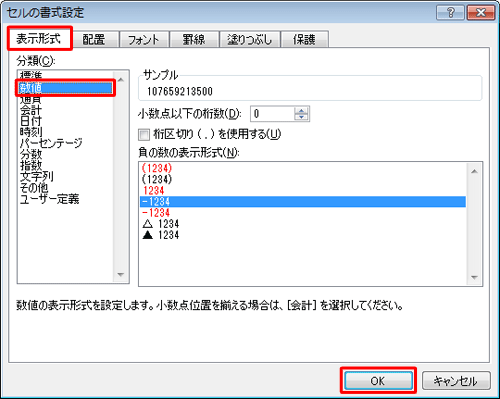Viewport: 500px width, 399px height.
Task: Open help with the question mark button
Action: click(450, 13)
